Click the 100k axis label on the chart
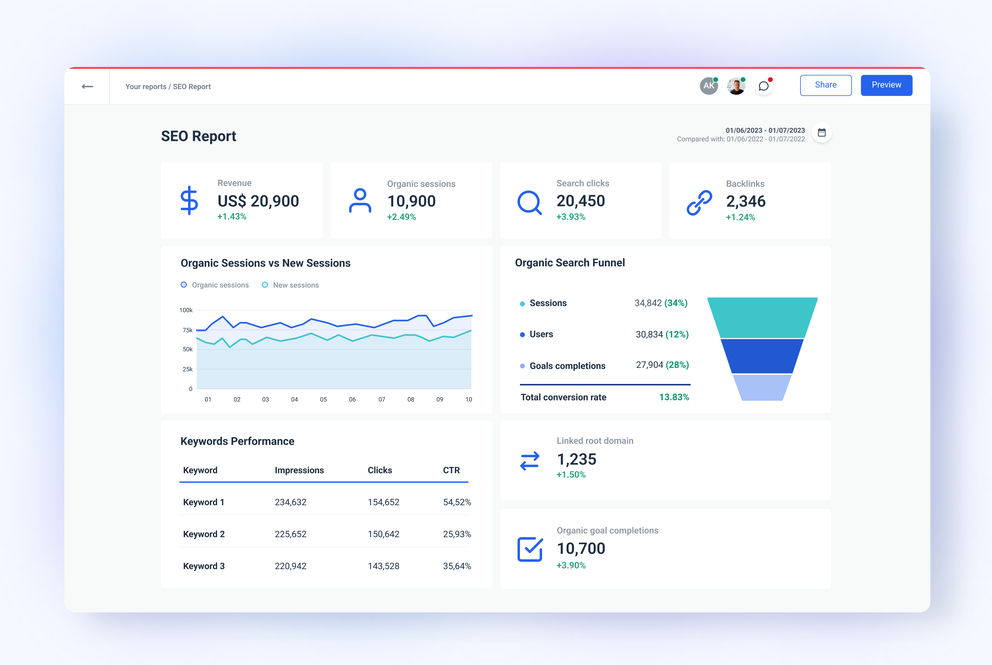The image size is (992, 665). (x=186, y=310)
